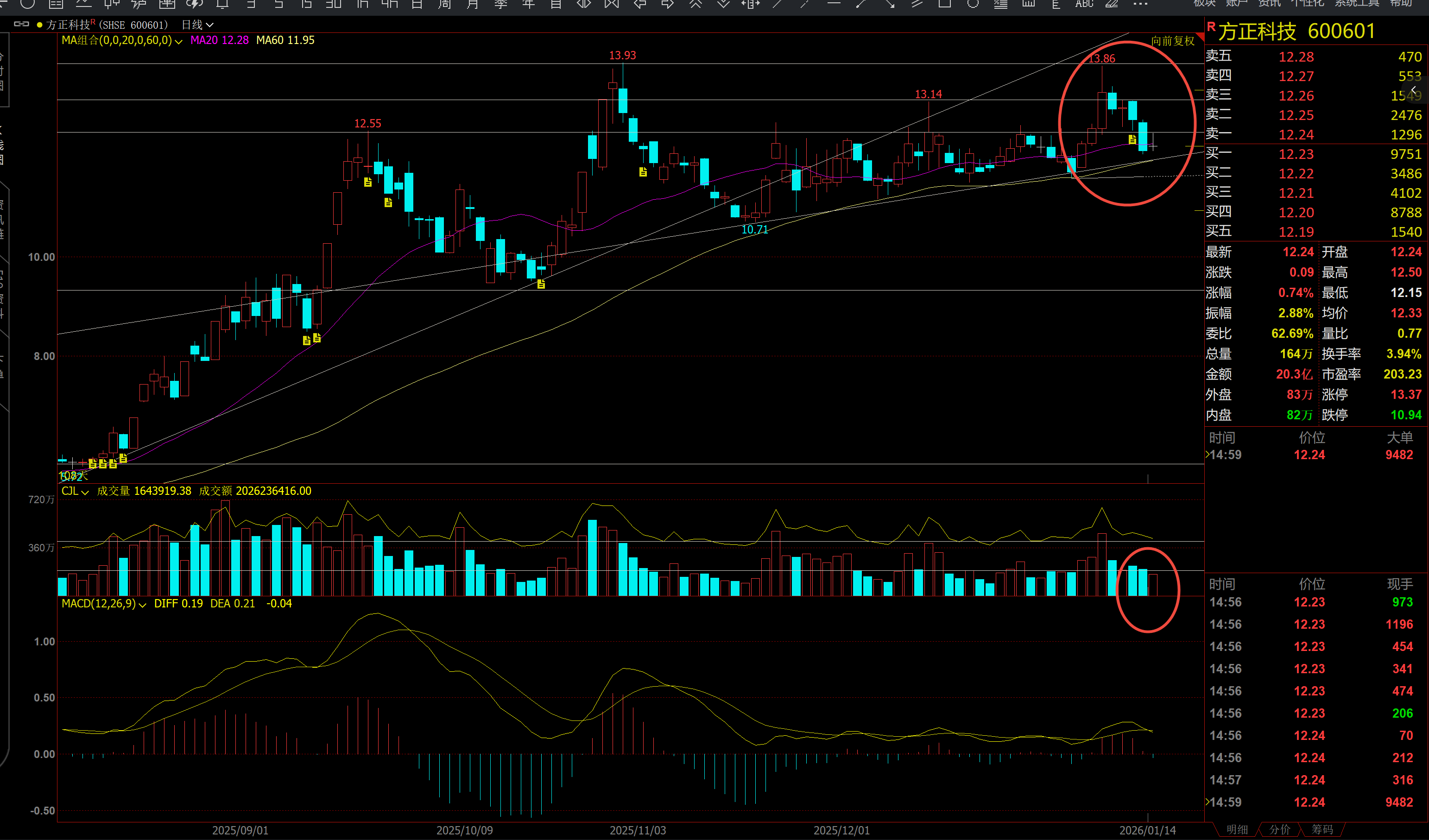Click the magenta MA20 12.28 legend label
1429x840 pixels.
click(x=220, y=40)
